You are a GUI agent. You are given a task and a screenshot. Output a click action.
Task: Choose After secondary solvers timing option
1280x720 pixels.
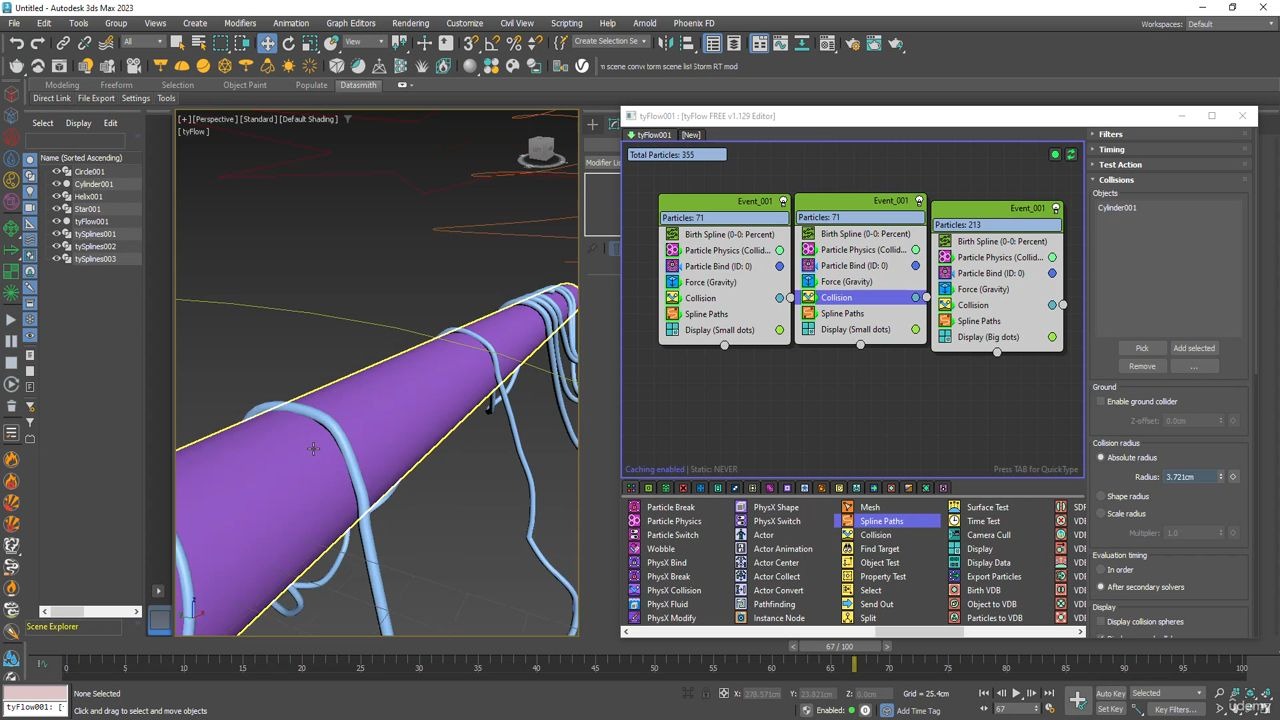click(1101, 587)
